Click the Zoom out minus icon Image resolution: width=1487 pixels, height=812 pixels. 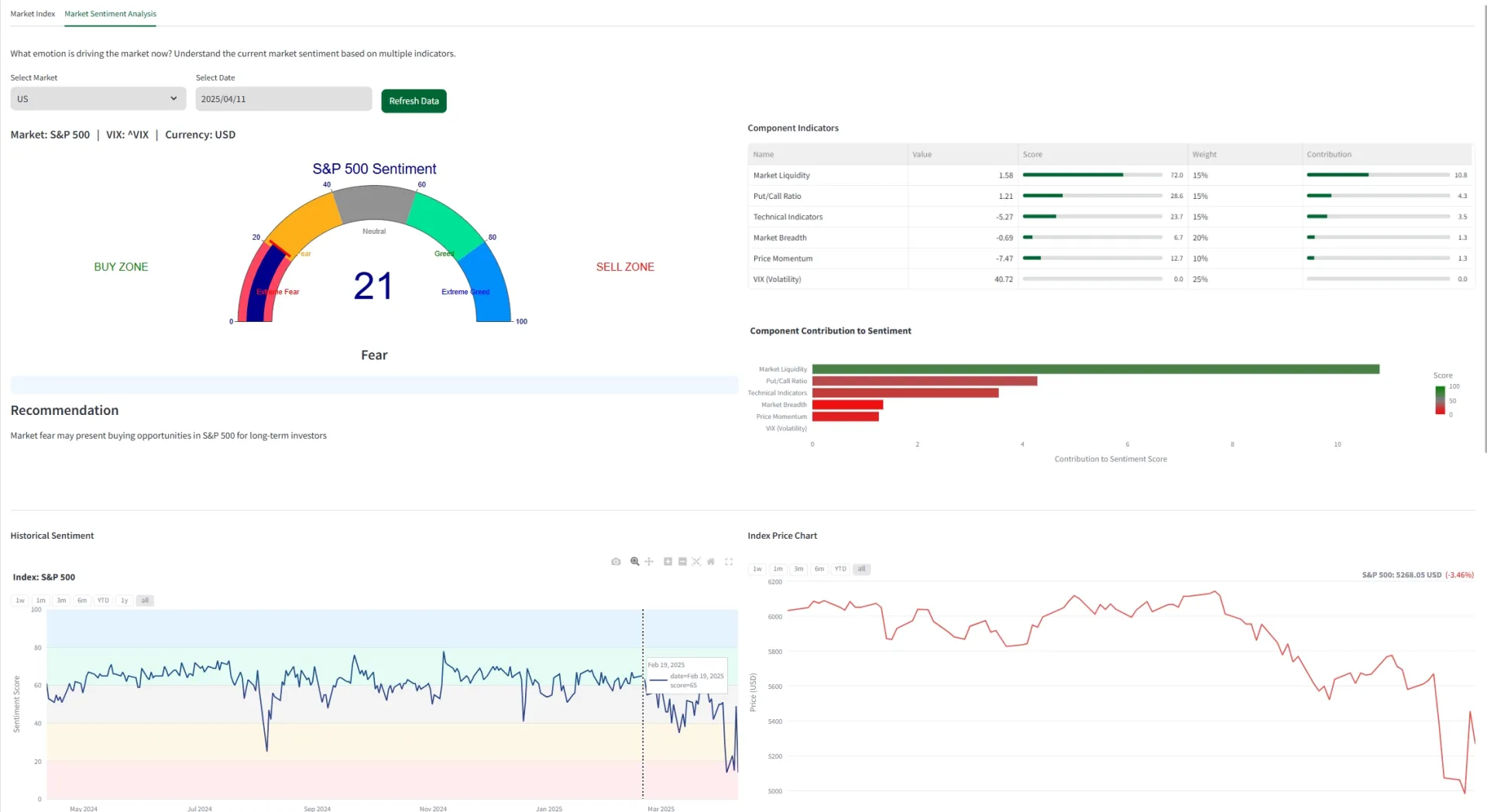682,562
